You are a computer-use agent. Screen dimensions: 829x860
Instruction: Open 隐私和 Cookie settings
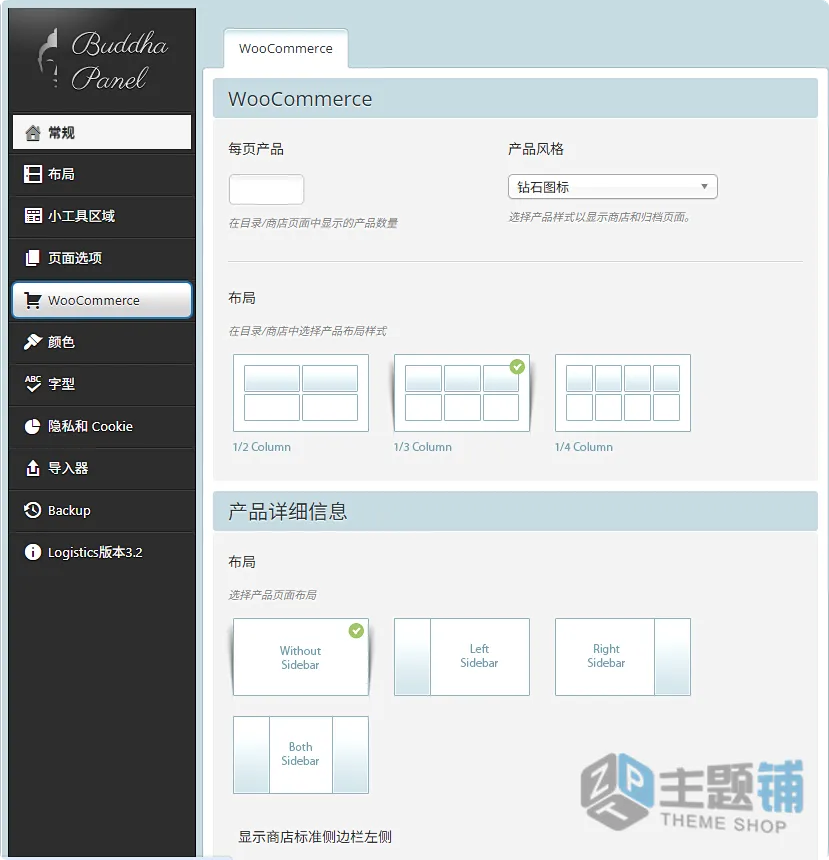(x=102, y=426)
